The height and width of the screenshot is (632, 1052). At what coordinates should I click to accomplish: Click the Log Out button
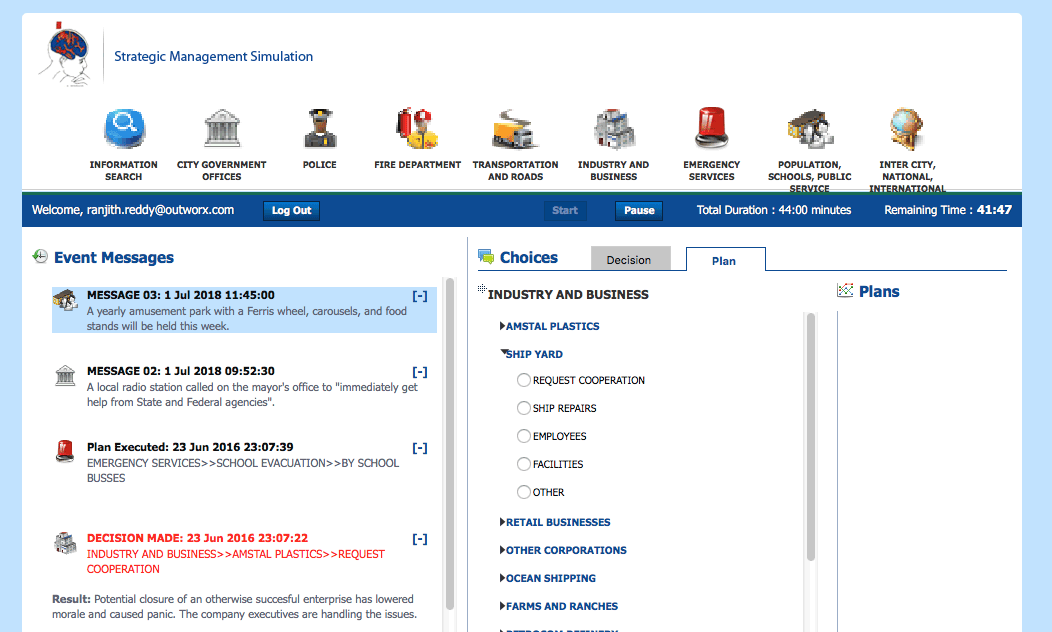click(291, 211)
